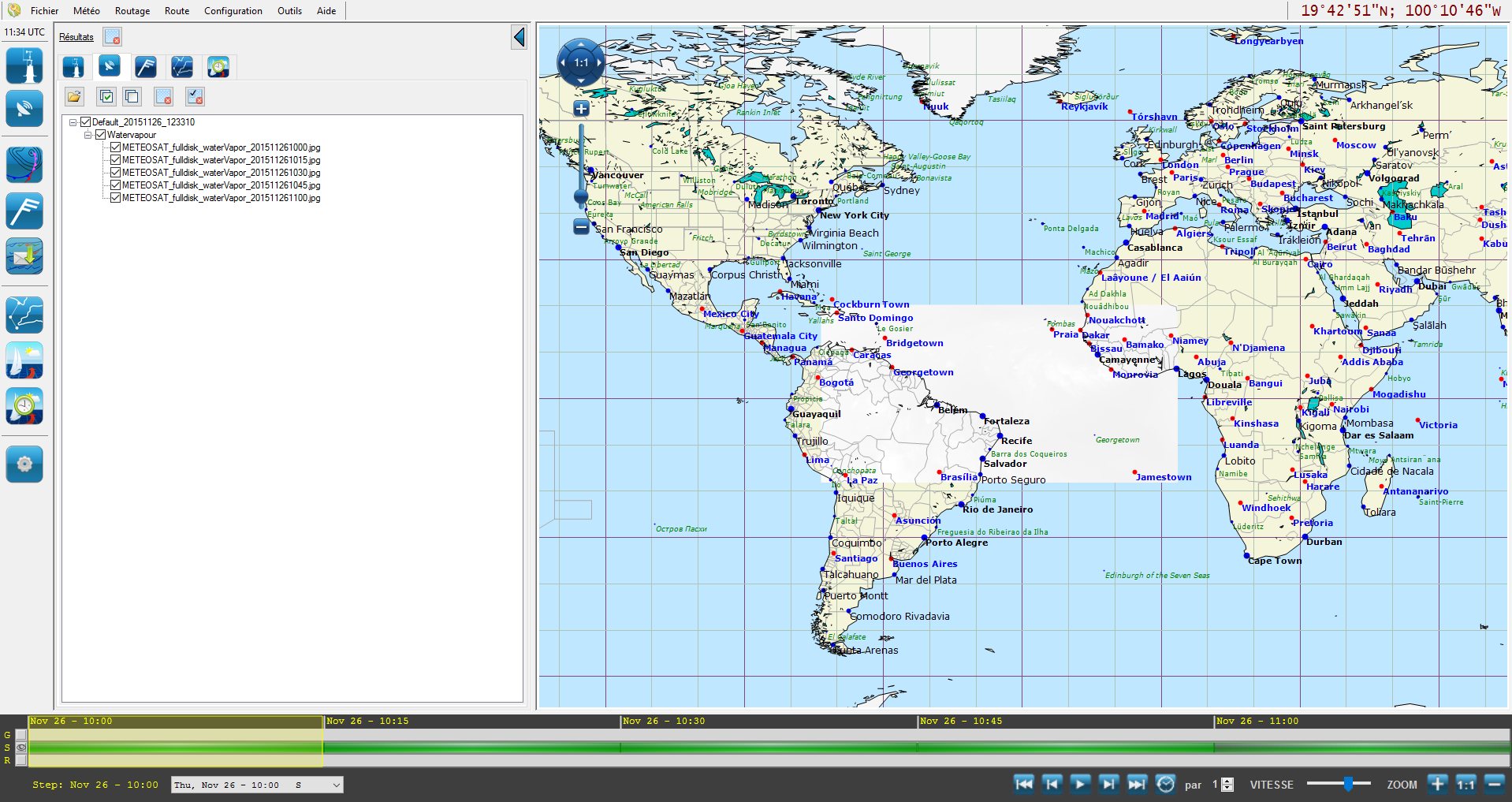Viewport: 1512px width, 802px height.
Task: Open the Routage menu
Action: [132, 11]
